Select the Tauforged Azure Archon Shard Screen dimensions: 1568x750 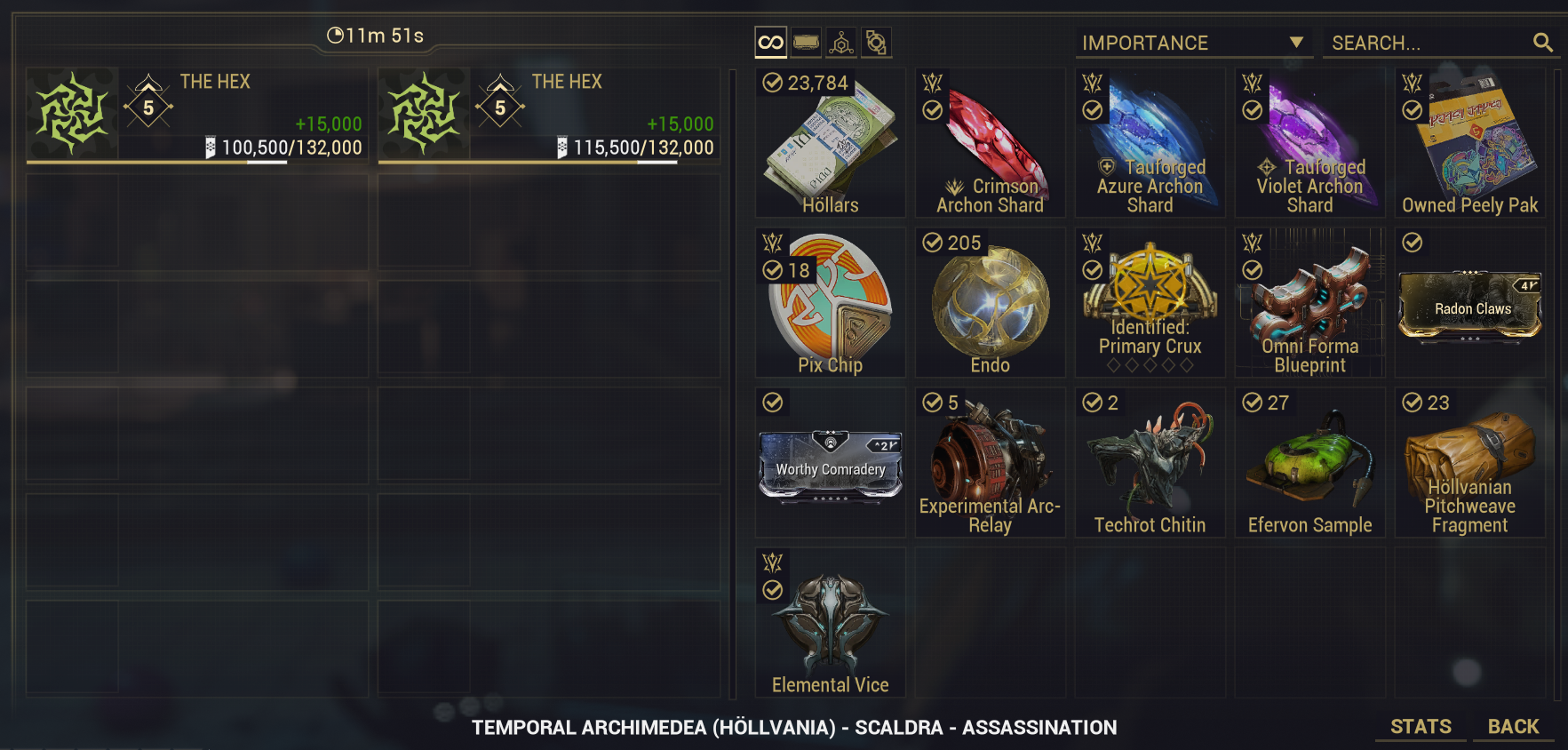[x=1150, y=143]
